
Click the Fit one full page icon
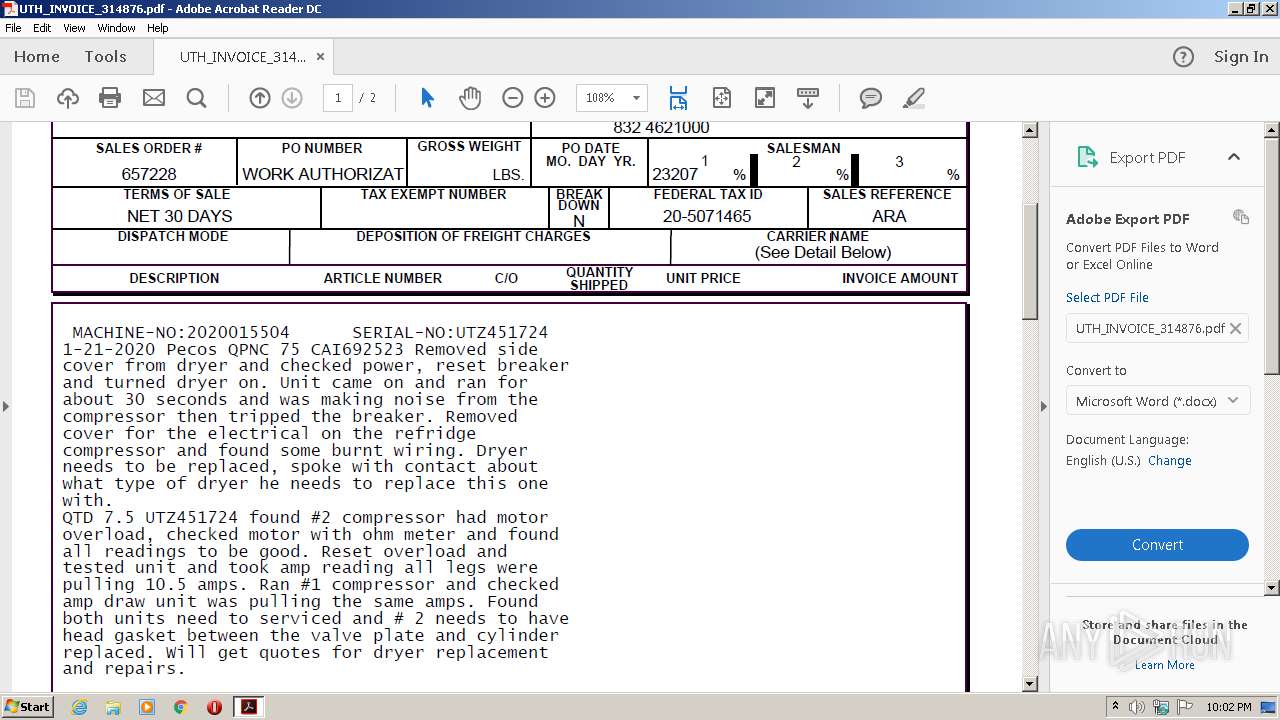(x=721, y=98)
